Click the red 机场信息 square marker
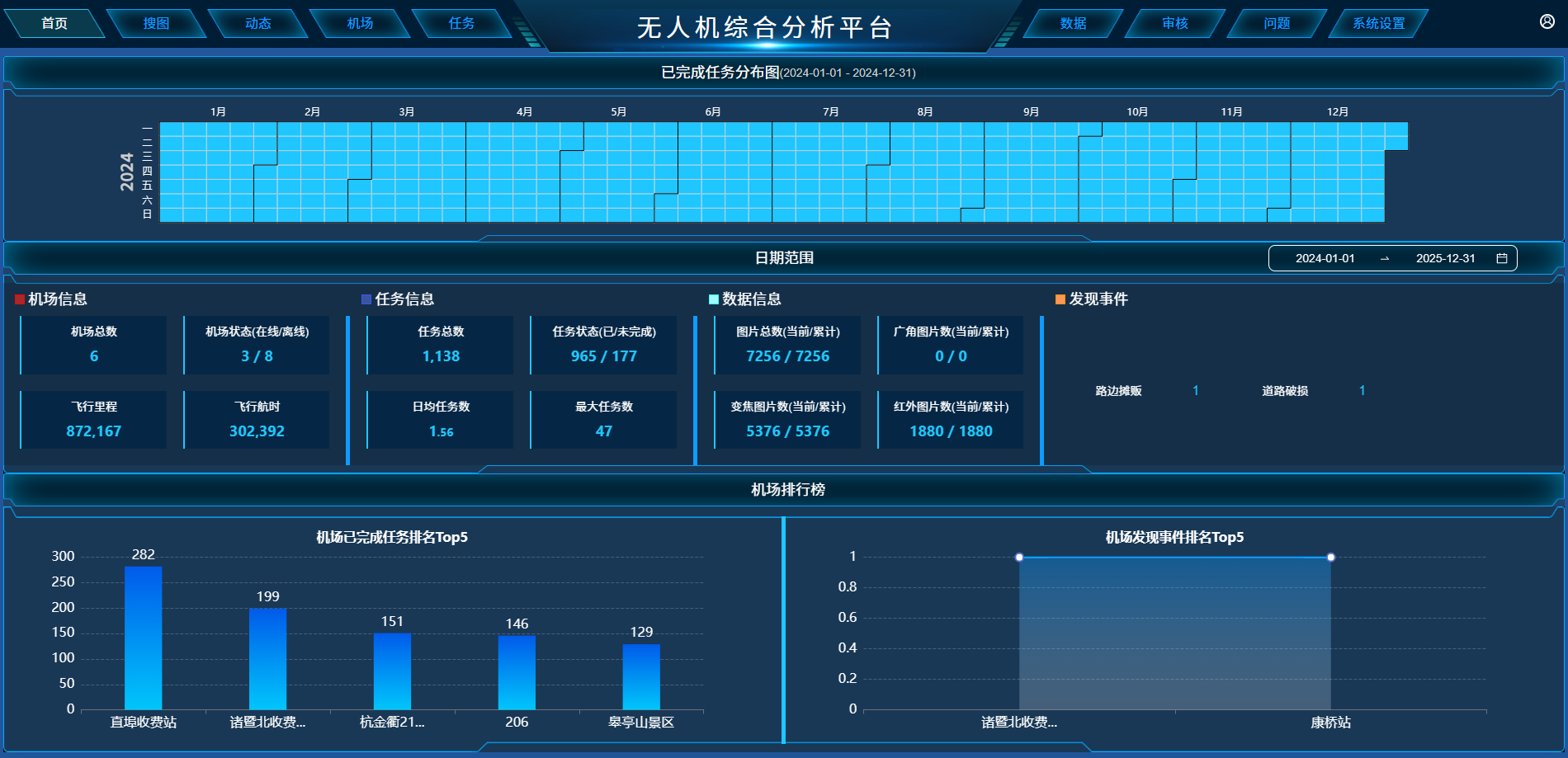This screenshot has width=1568, height=758. click(x=20, y=299)
